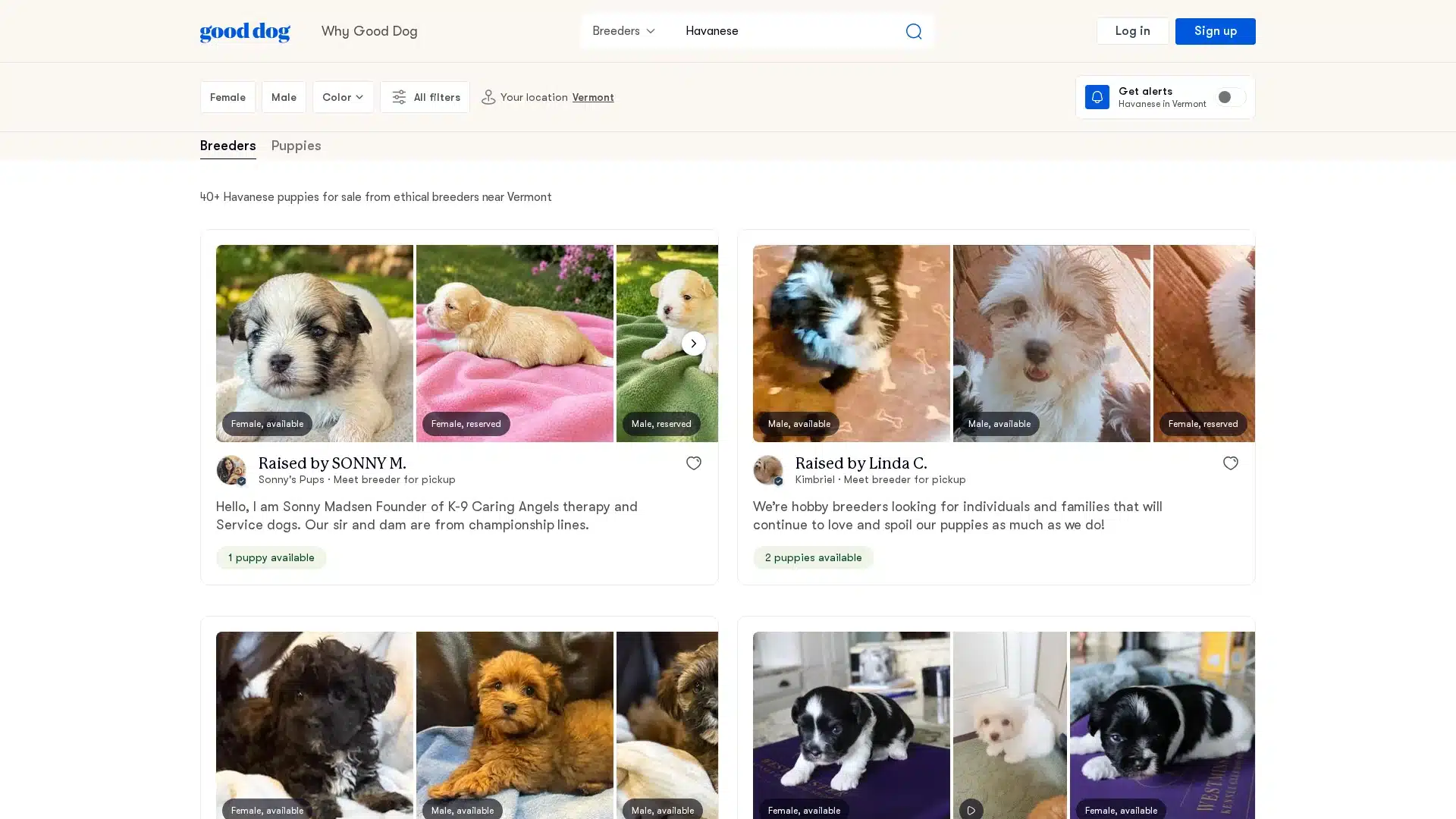1456x819 pixels.
Task: Click the Good Dog logo
Action: point(245,32)
